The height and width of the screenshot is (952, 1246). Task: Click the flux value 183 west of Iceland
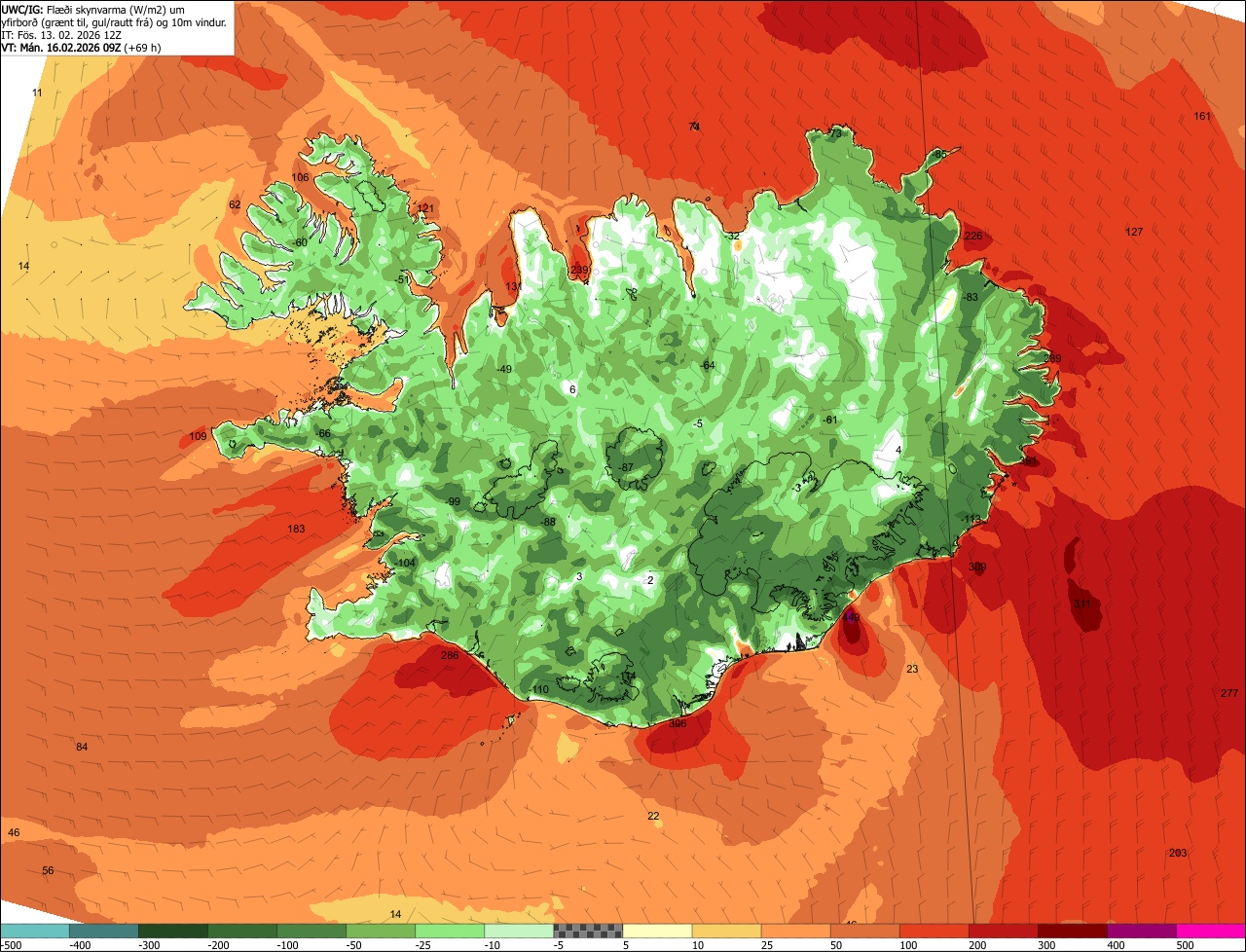[296, 530]
